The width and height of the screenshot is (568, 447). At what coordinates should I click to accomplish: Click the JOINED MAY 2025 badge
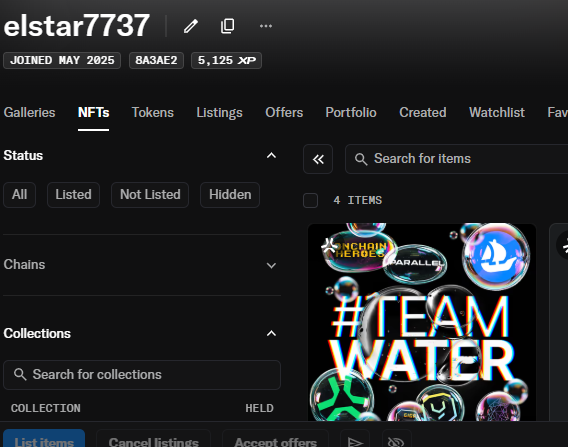pyautogui.click(x=62, y=60)
